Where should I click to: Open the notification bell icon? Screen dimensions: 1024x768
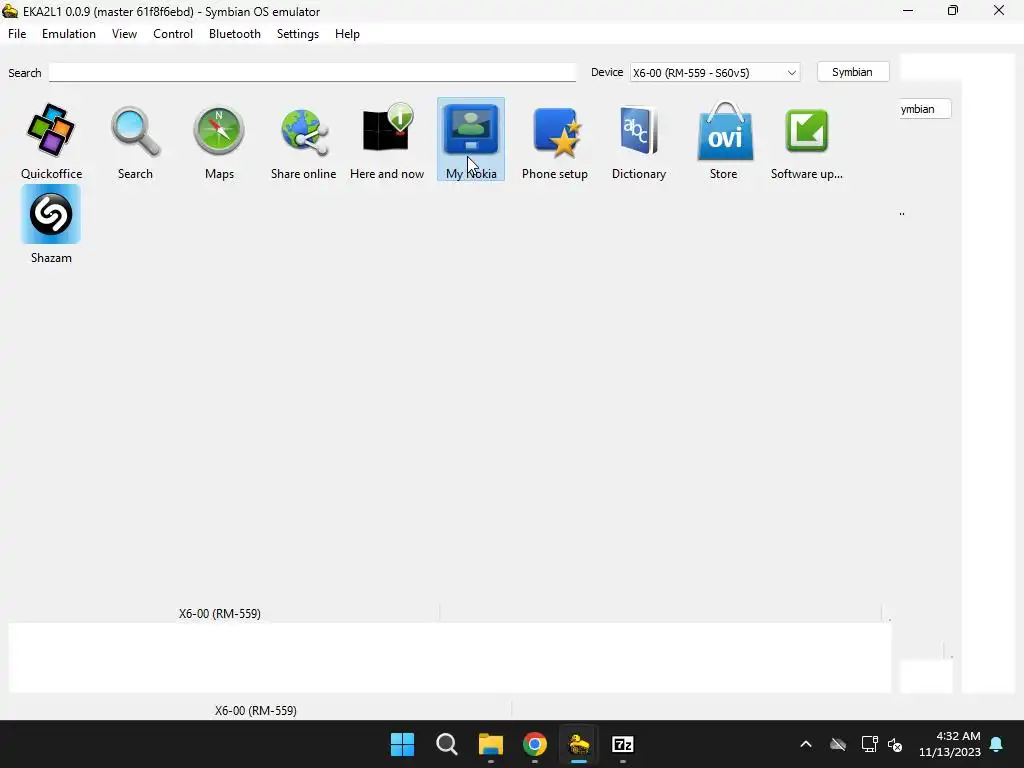coord(997,744)
